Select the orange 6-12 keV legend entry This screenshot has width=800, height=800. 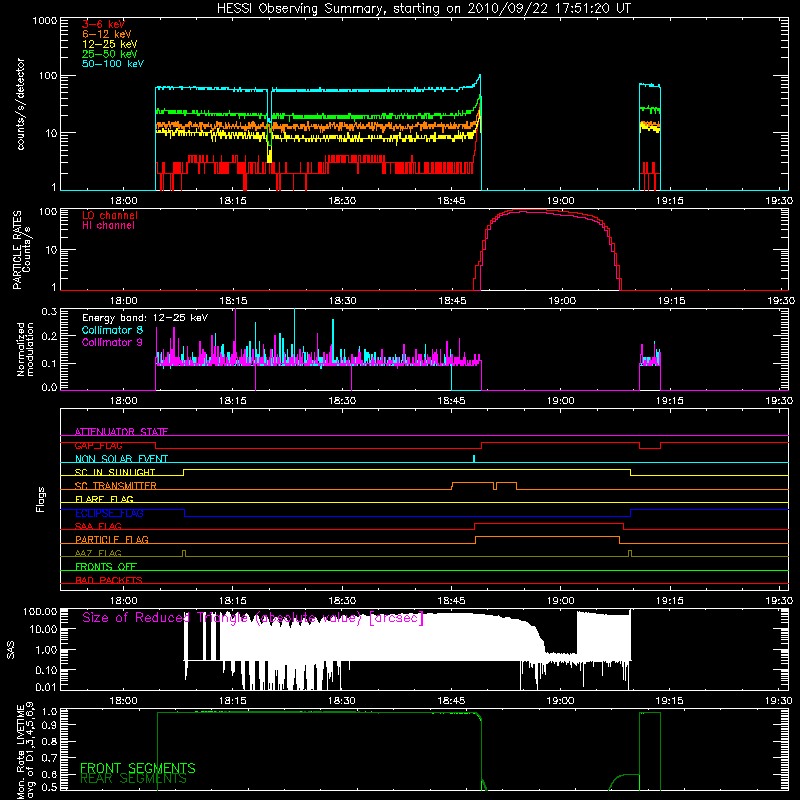pos(107,34)
